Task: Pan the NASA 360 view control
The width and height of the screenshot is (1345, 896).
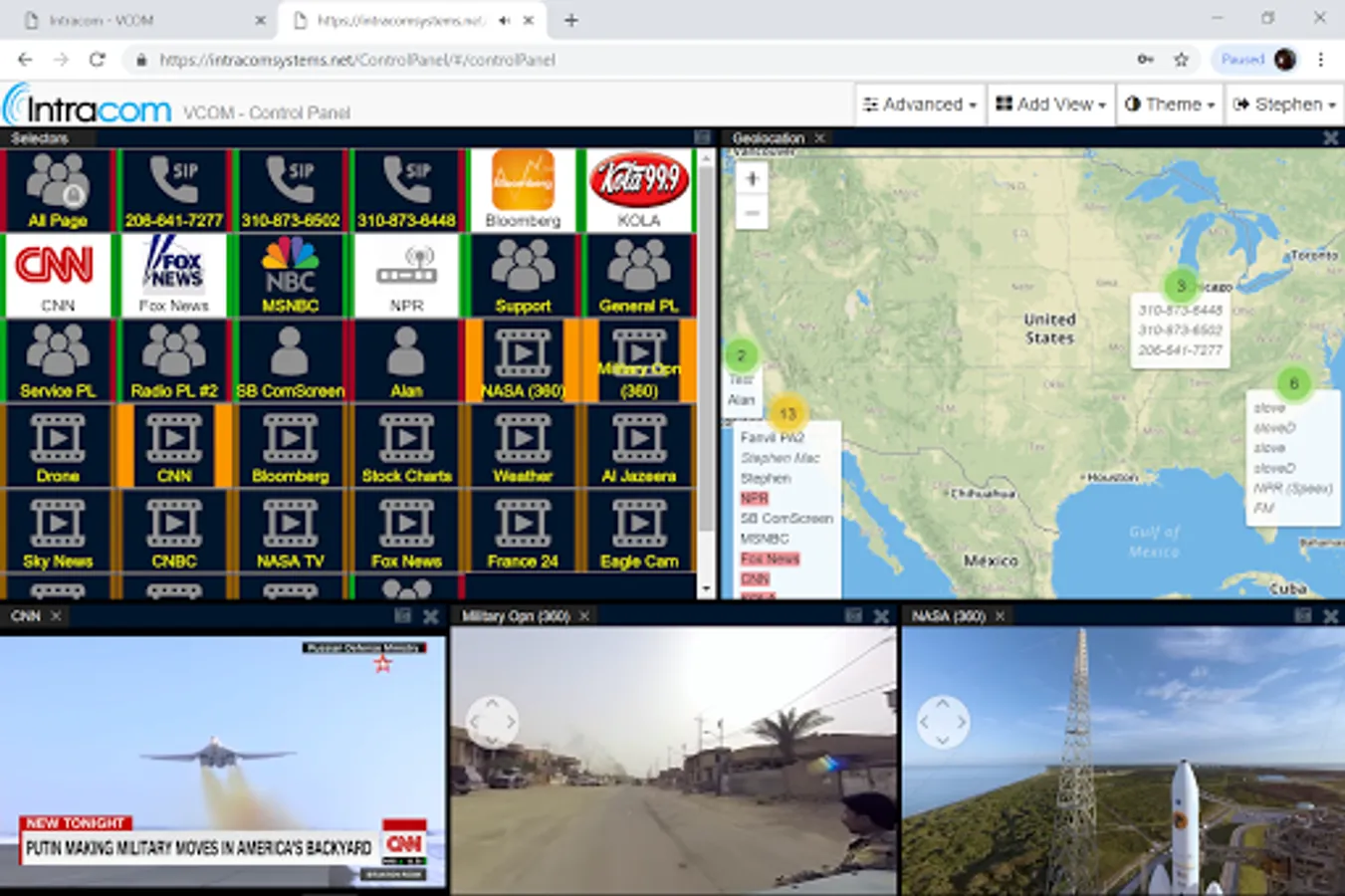Action: [x=942, y=722]
